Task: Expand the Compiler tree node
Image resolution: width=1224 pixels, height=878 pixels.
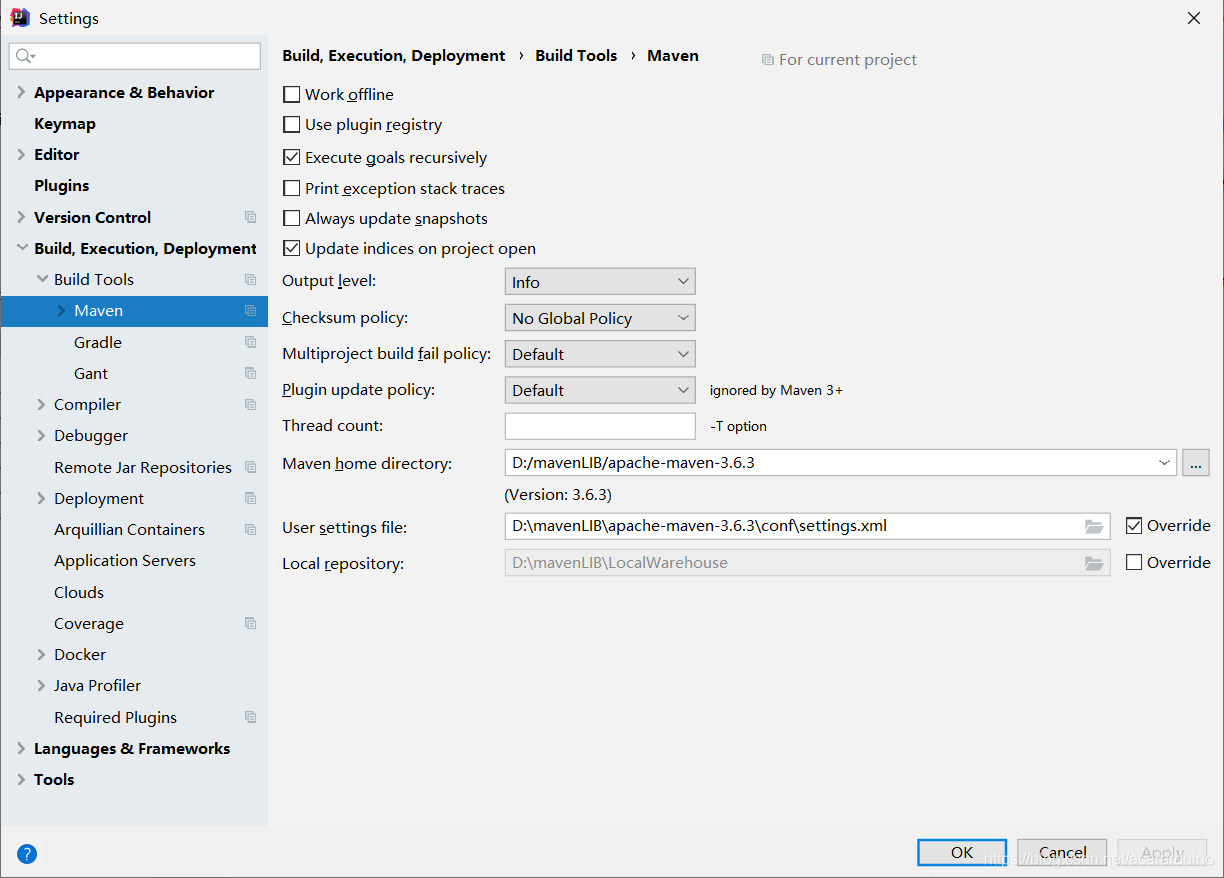Action: pyautogui.click(x=41, y=404)
